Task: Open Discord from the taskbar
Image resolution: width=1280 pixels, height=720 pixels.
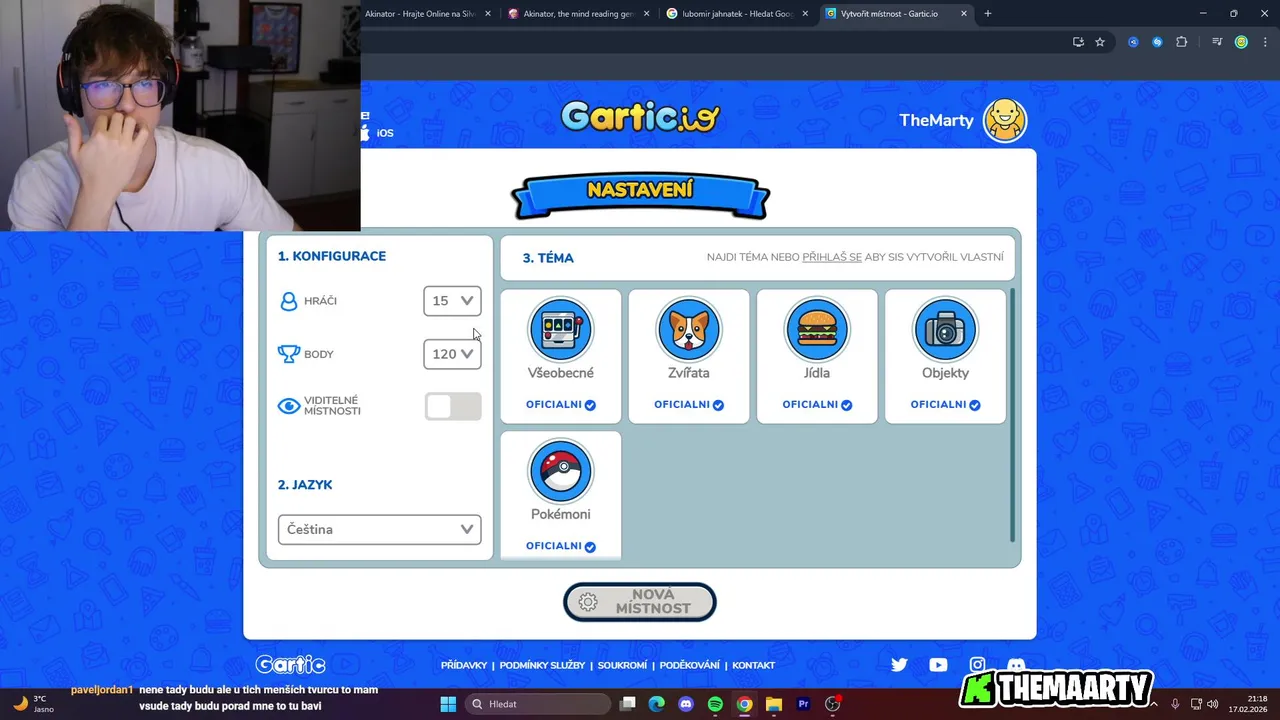Action: (686, 704)
